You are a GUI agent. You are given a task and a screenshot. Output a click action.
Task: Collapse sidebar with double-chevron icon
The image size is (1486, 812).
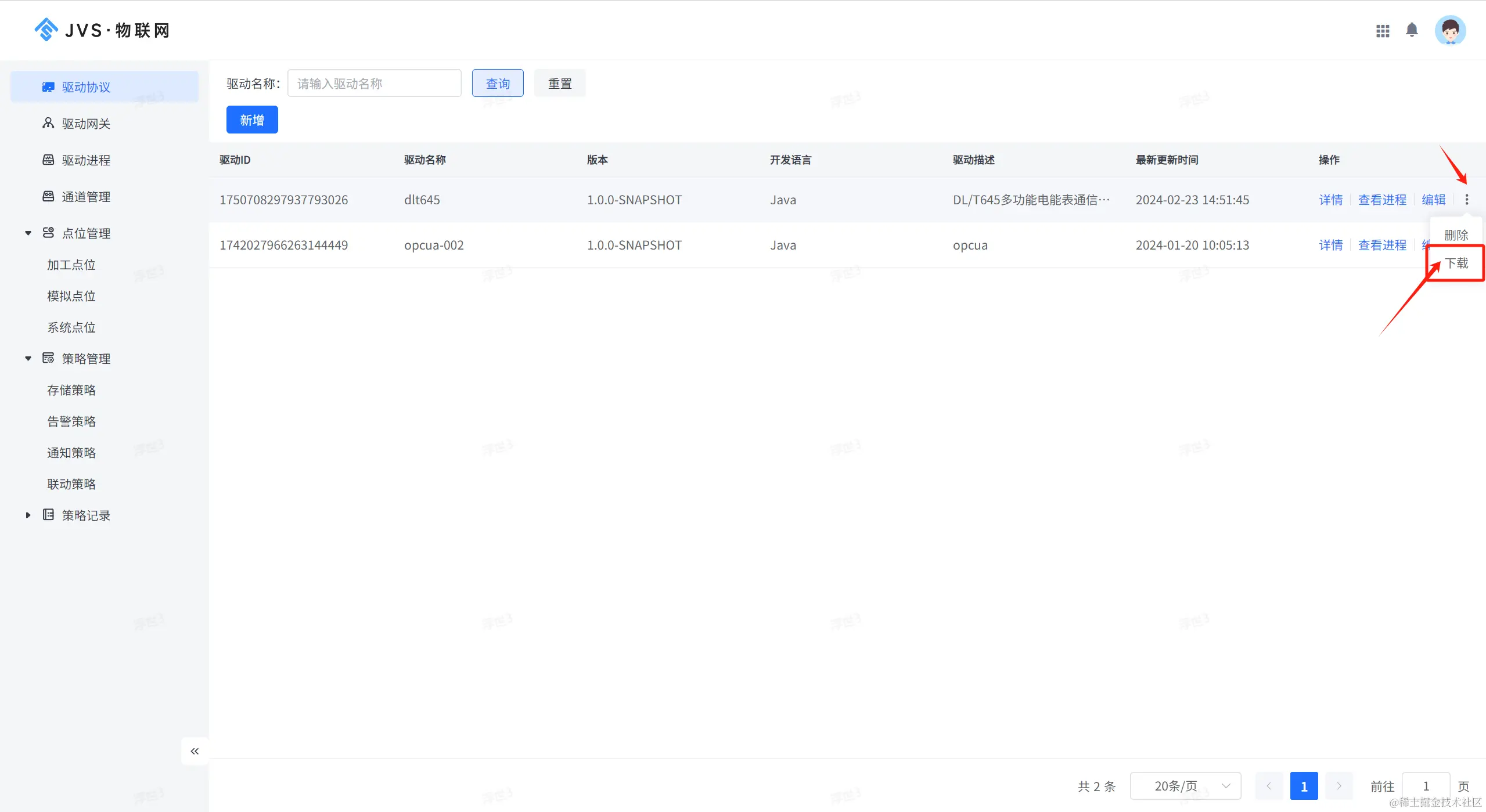[195, 751]
